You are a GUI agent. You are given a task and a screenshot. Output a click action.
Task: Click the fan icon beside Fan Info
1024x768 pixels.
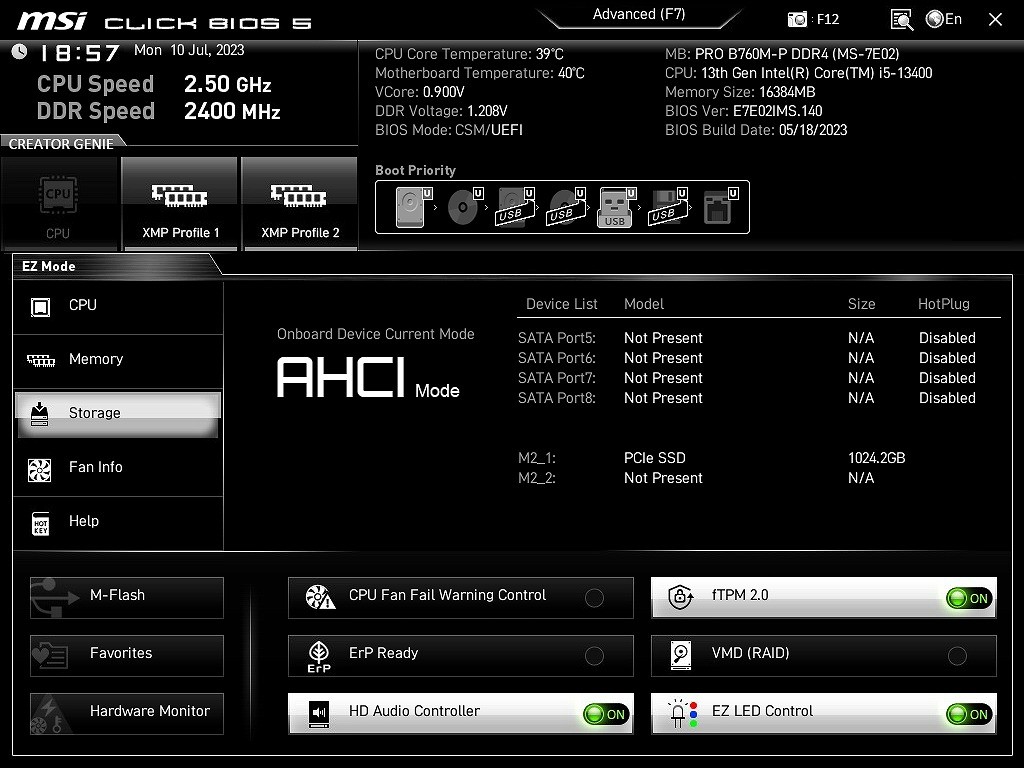pyautogui.click(x=40, y=470)
